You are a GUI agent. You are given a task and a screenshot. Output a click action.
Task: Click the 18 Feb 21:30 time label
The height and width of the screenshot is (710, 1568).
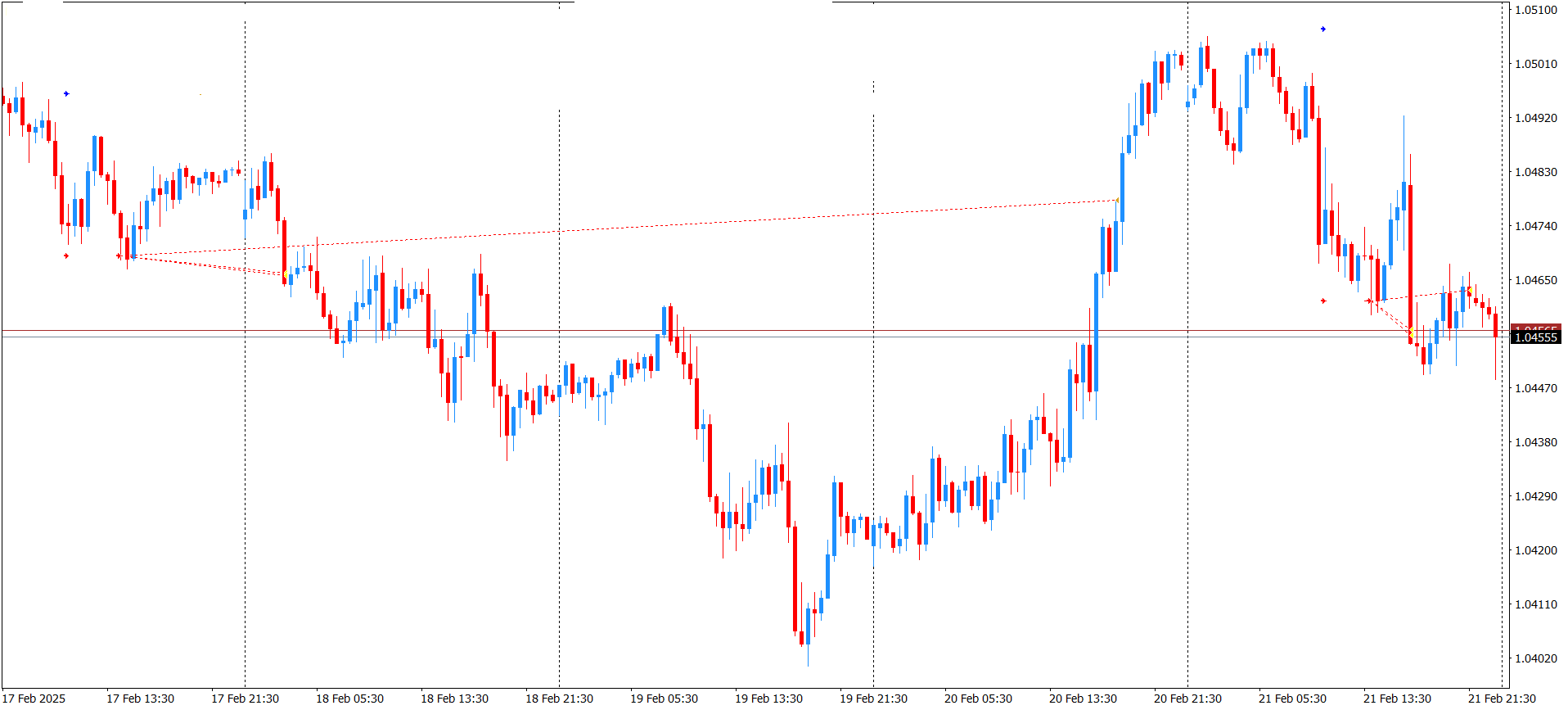(559, 699)
